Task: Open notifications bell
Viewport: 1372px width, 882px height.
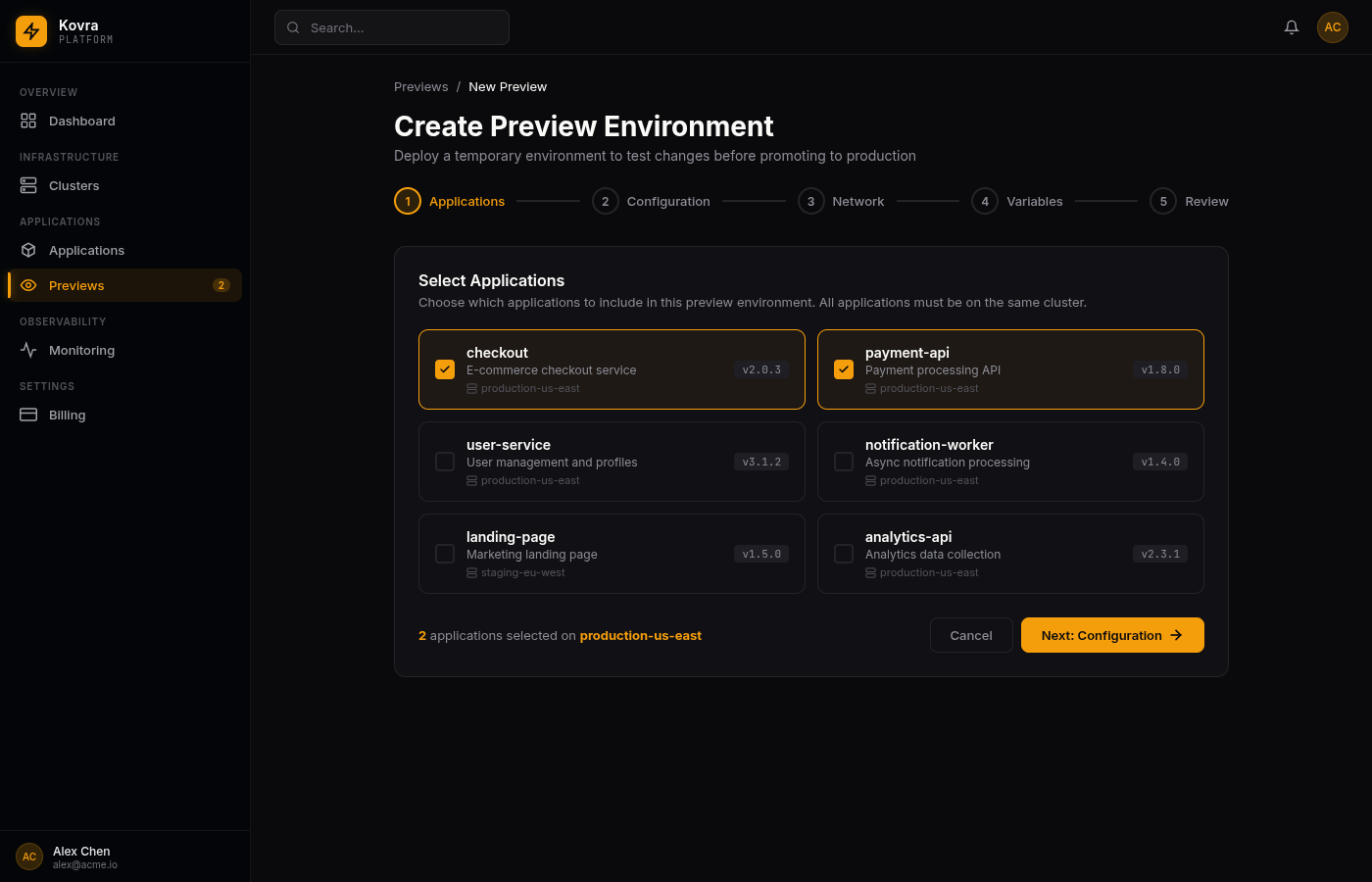Action: pos(1292,27)
